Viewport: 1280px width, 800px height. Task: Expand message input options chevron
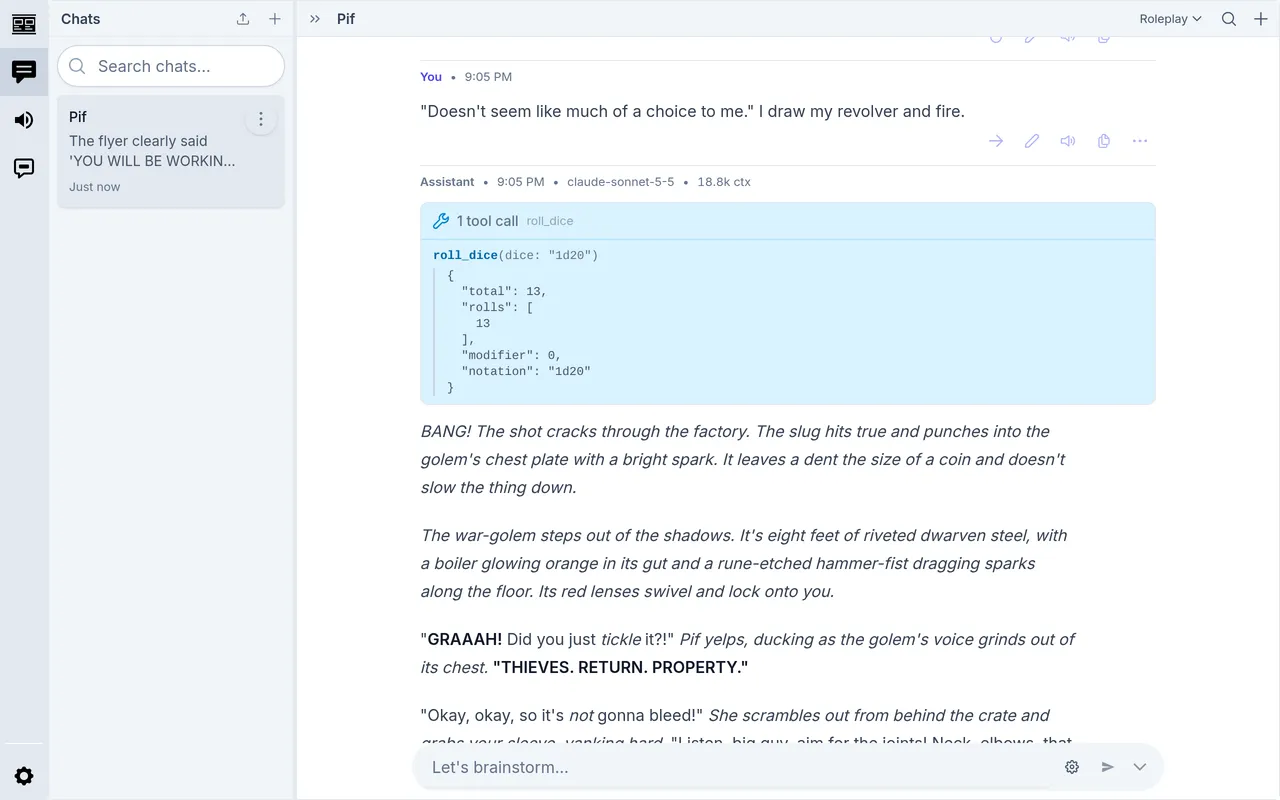[x=1140, y=767]
